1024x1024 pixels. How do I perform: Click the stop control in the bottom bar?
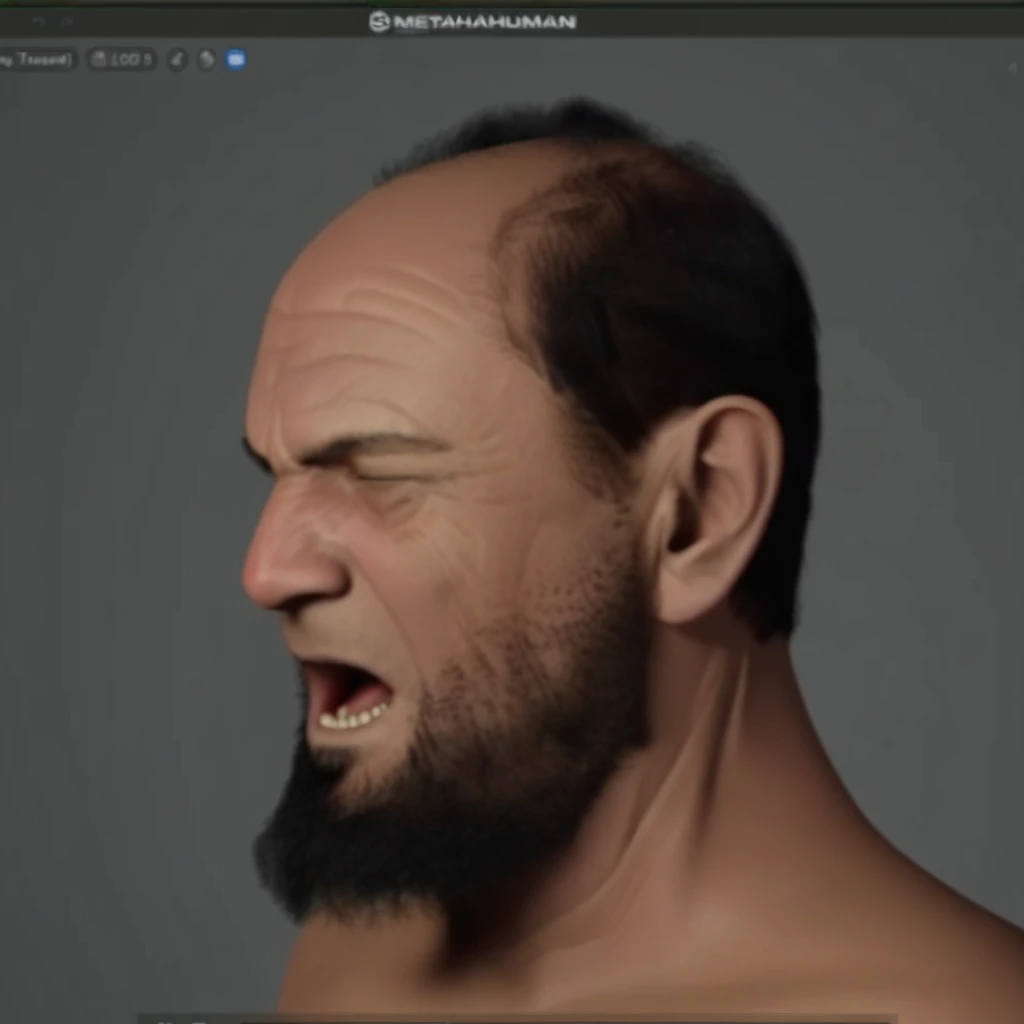[199, 1021]
